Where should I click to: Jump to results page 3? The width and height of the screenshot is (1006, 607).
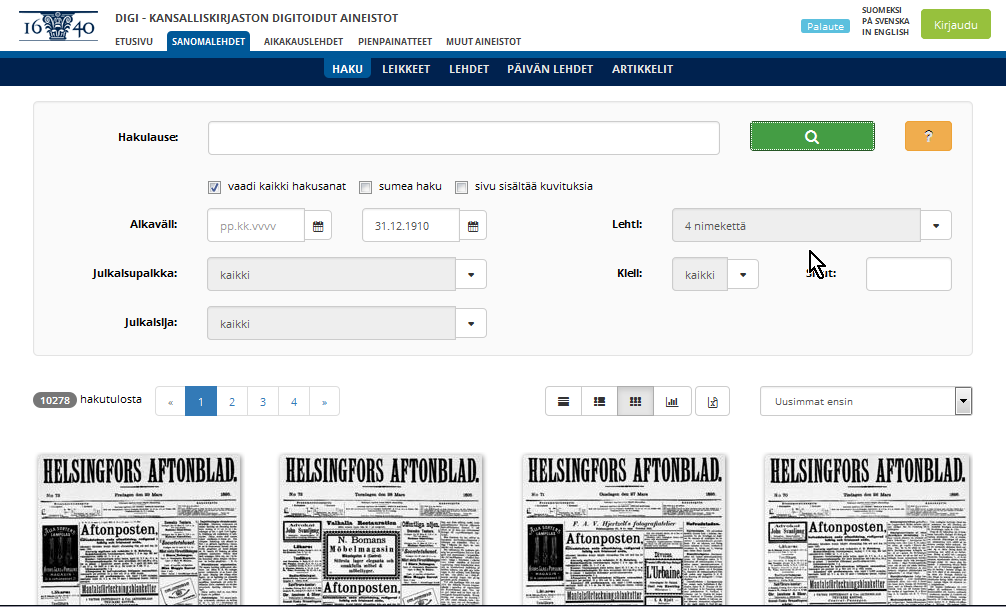coord(263,402)
